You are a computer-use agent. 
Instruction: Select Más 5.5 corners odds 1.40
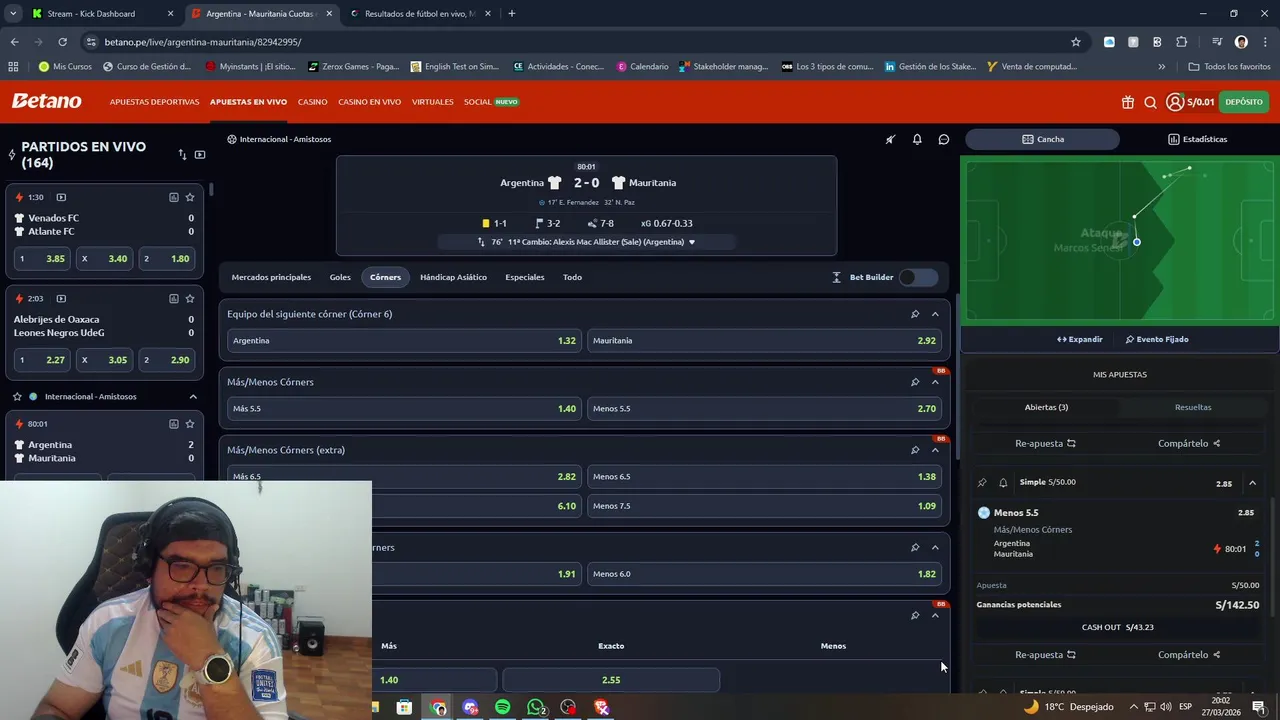[404, 409]
